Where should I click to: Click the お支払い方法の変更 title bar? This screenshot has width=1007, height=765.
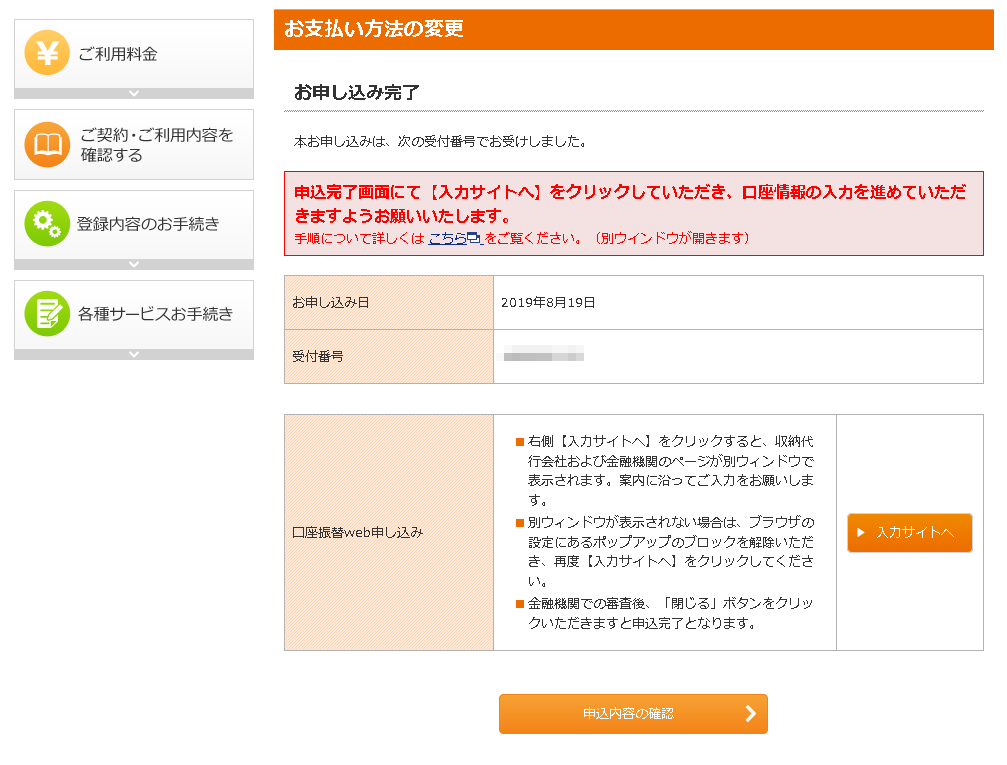pos(634,29)
